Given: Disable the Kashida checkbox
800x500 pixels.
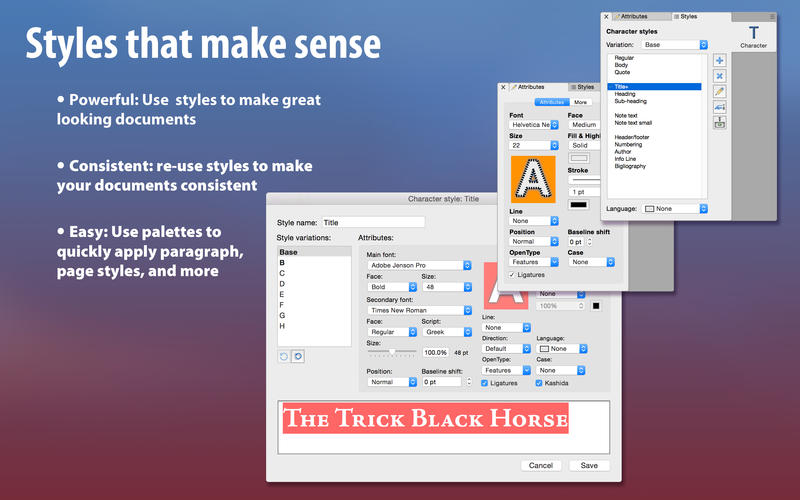Looking at the screenshot, I should pos(539,383).
